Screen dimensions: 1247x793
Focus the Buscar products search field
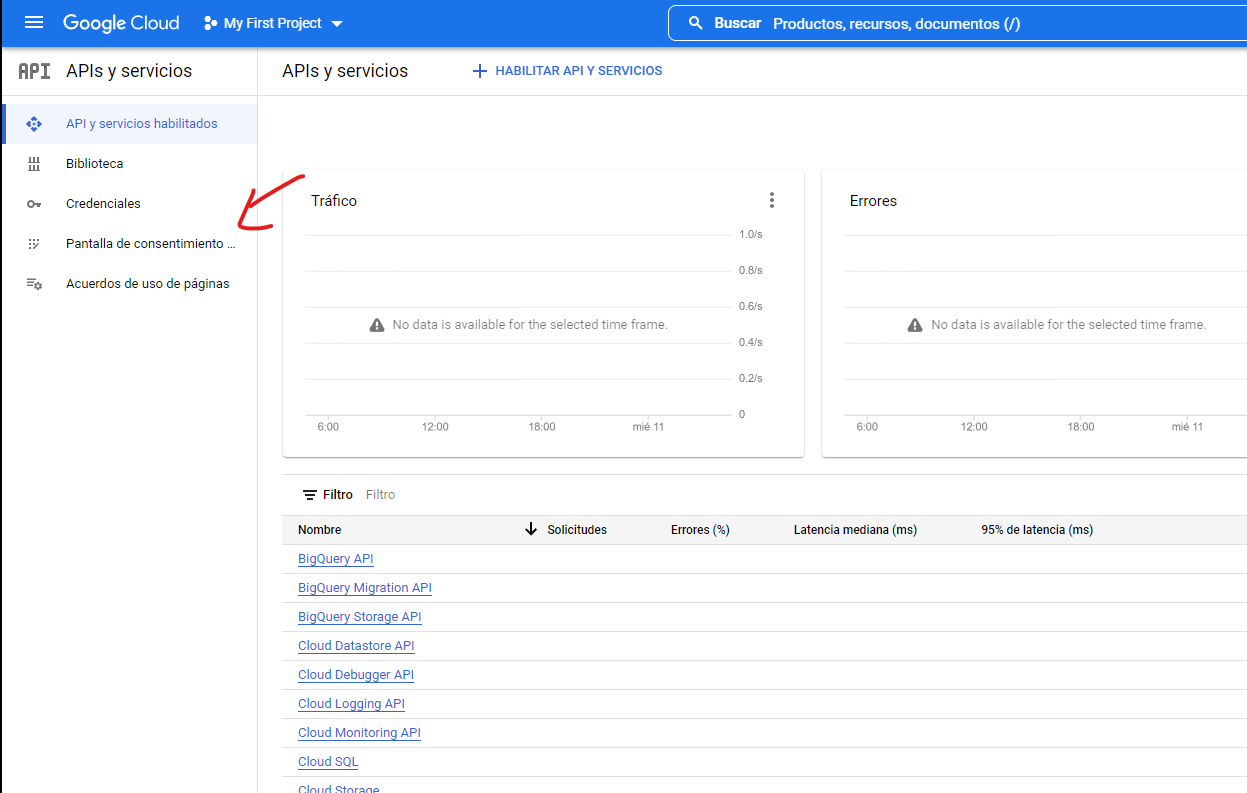tap(957, 23)
